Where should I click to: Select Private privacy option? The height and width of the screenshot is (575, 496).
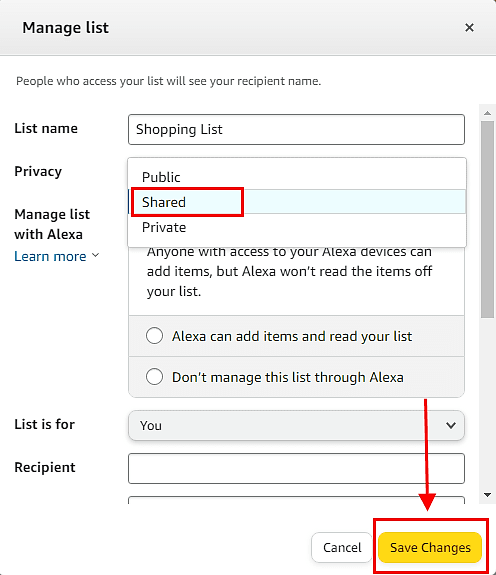pyautogui.click(x=297, y=227)
